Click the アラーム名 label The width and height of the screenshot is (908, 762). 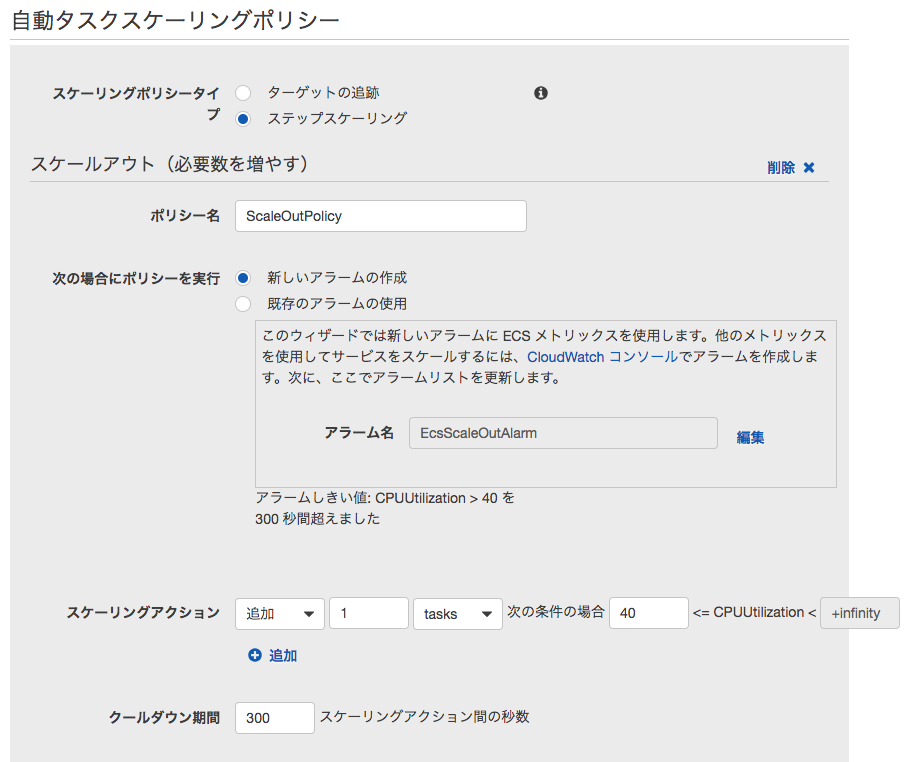359,433
